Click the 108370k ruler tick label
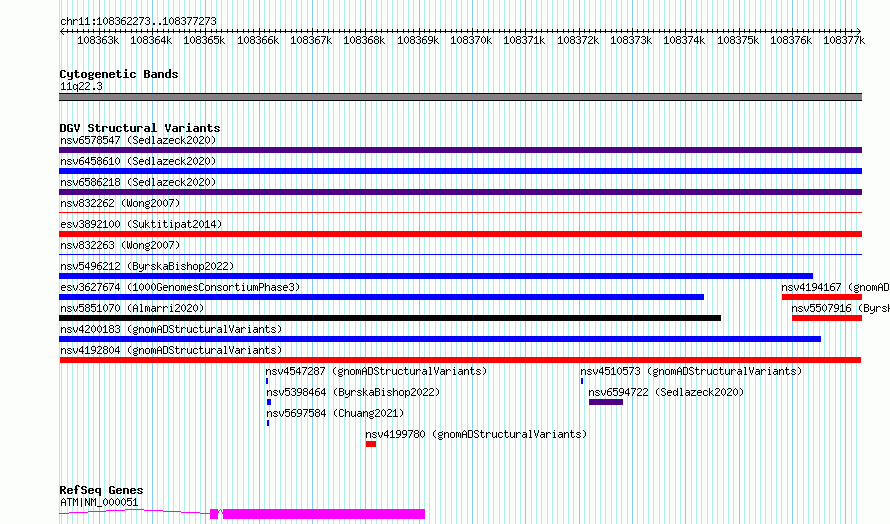Image resolution: width=890 pixels, height=524 pixels. tap(471, 40)
